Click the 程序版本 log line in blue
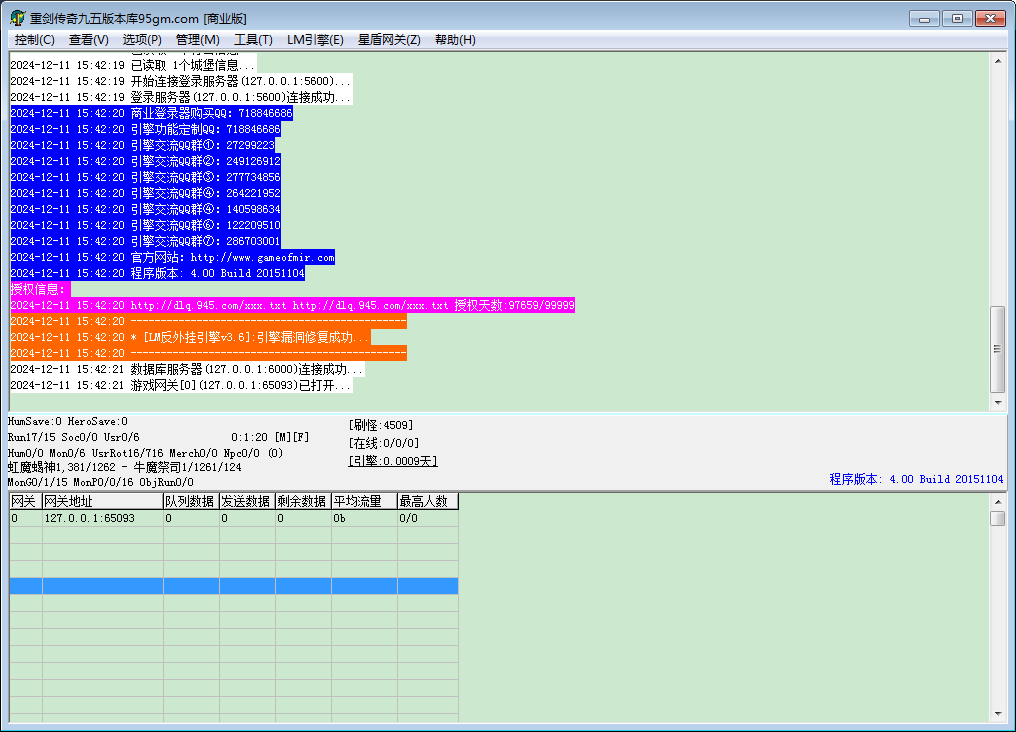The height and width of the screenshot is (732, 1016). [157, 273]
